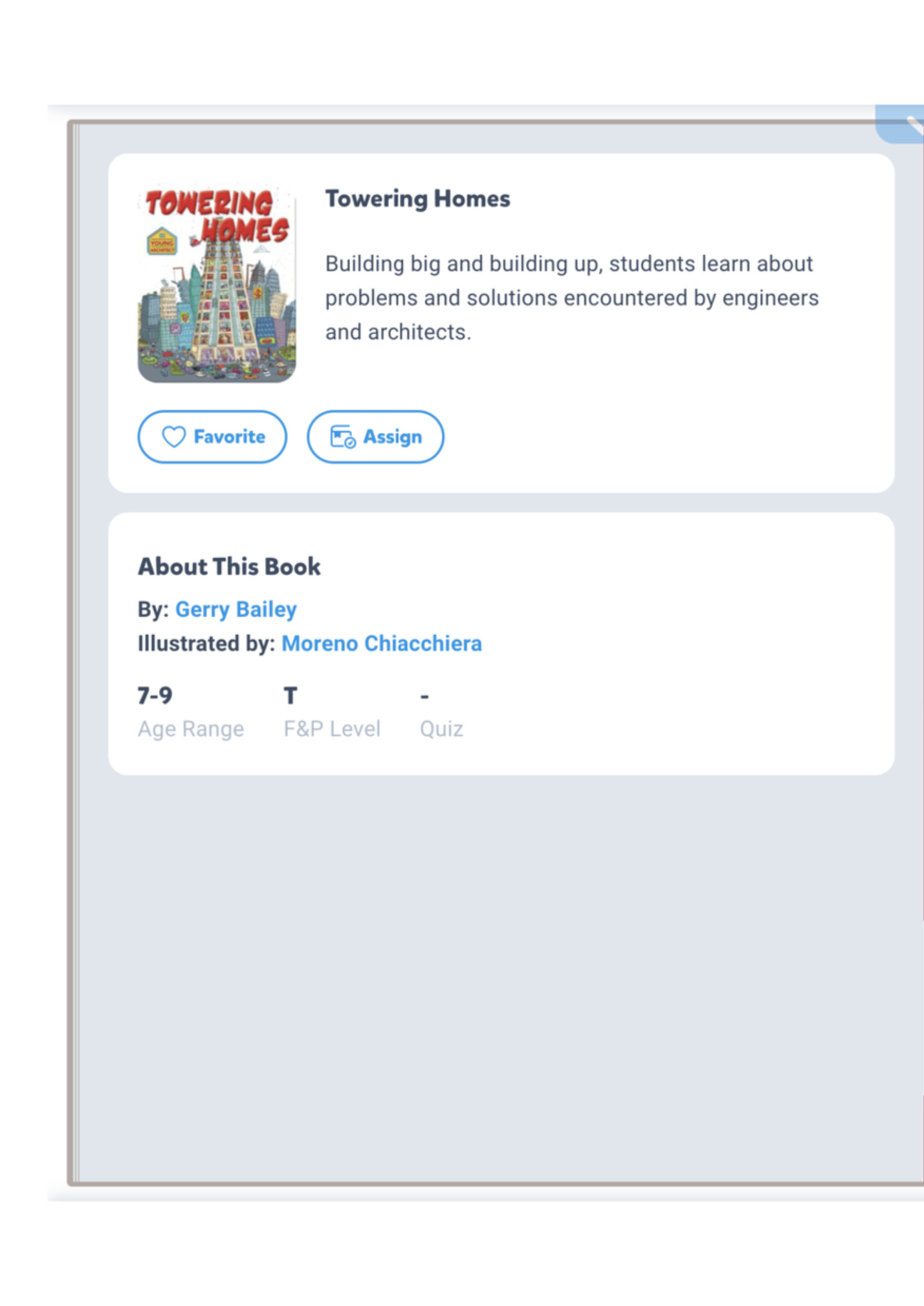The height and width of the screenshot is (1306, 924).
Task: Click the Quiz label
Action: [x=441, y=729]
